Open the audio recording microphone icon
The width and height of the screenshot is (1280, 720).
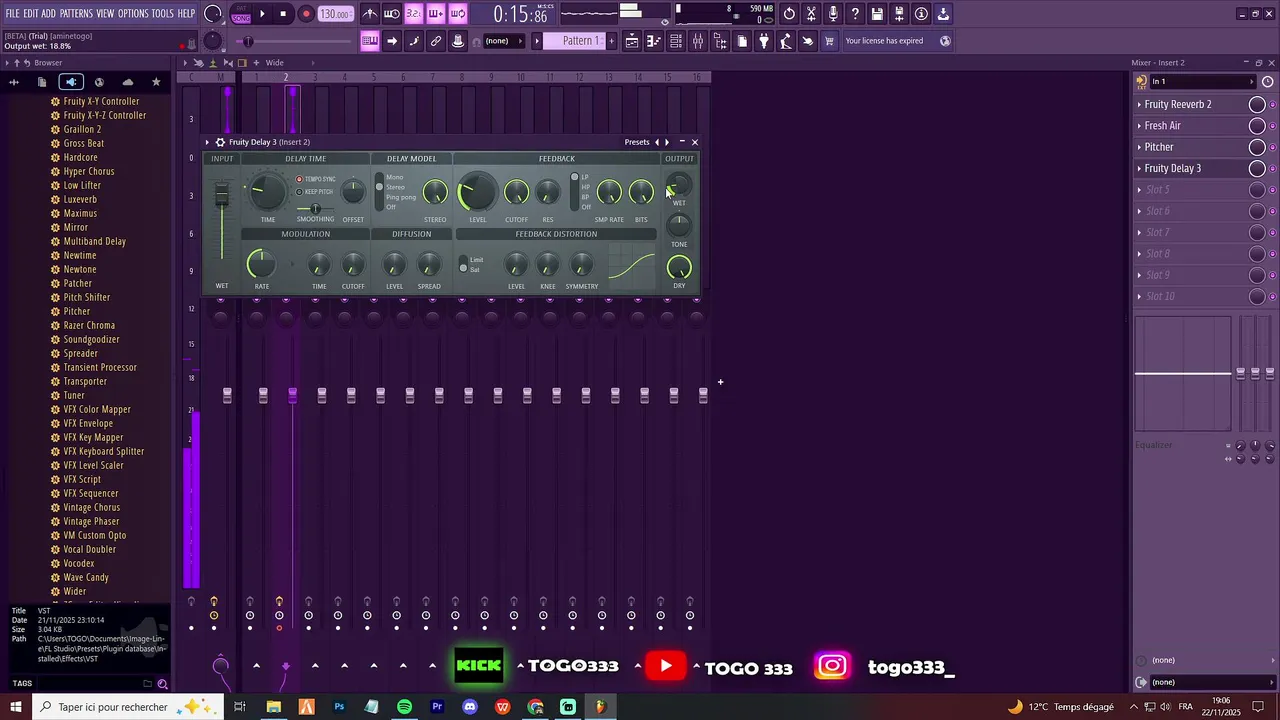pos(833,14)
